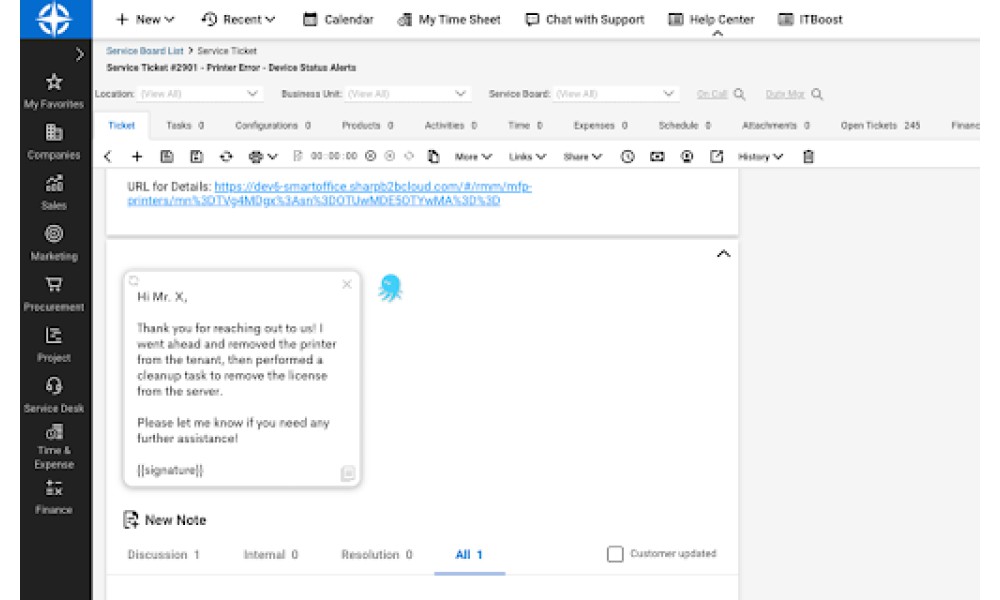Screen dimensions: 1000x600
Task: Copy the suggested reply text icon
Action: (x=348, y=473)
